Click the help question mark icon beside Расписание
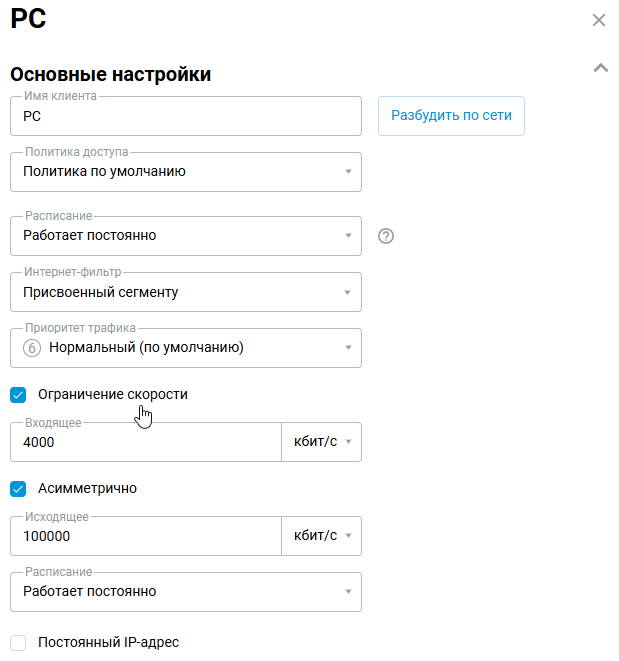Screen dimensions: 619x661 (x=387, y=236)
